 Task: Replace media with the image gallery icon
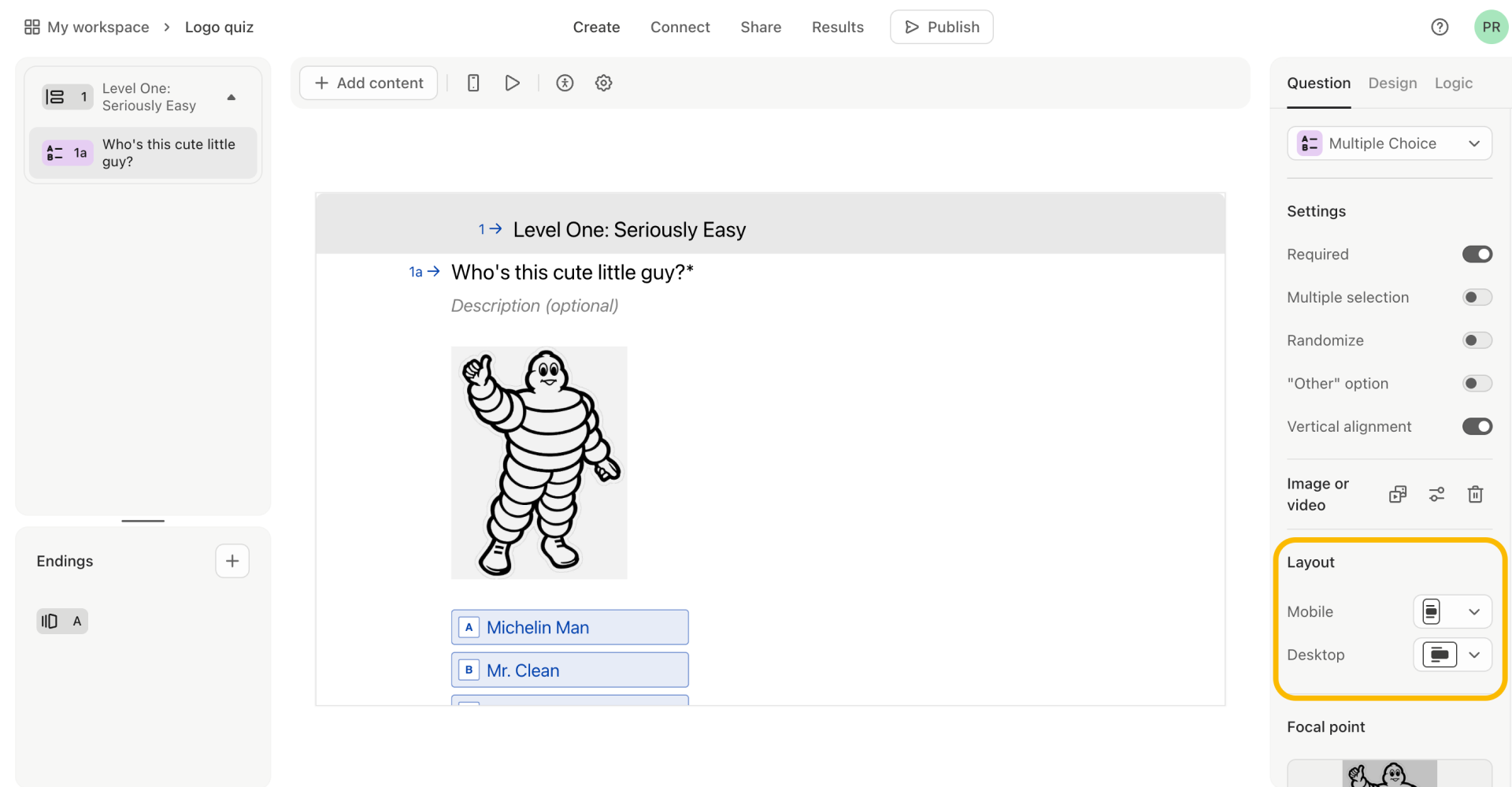[1398, 494]
